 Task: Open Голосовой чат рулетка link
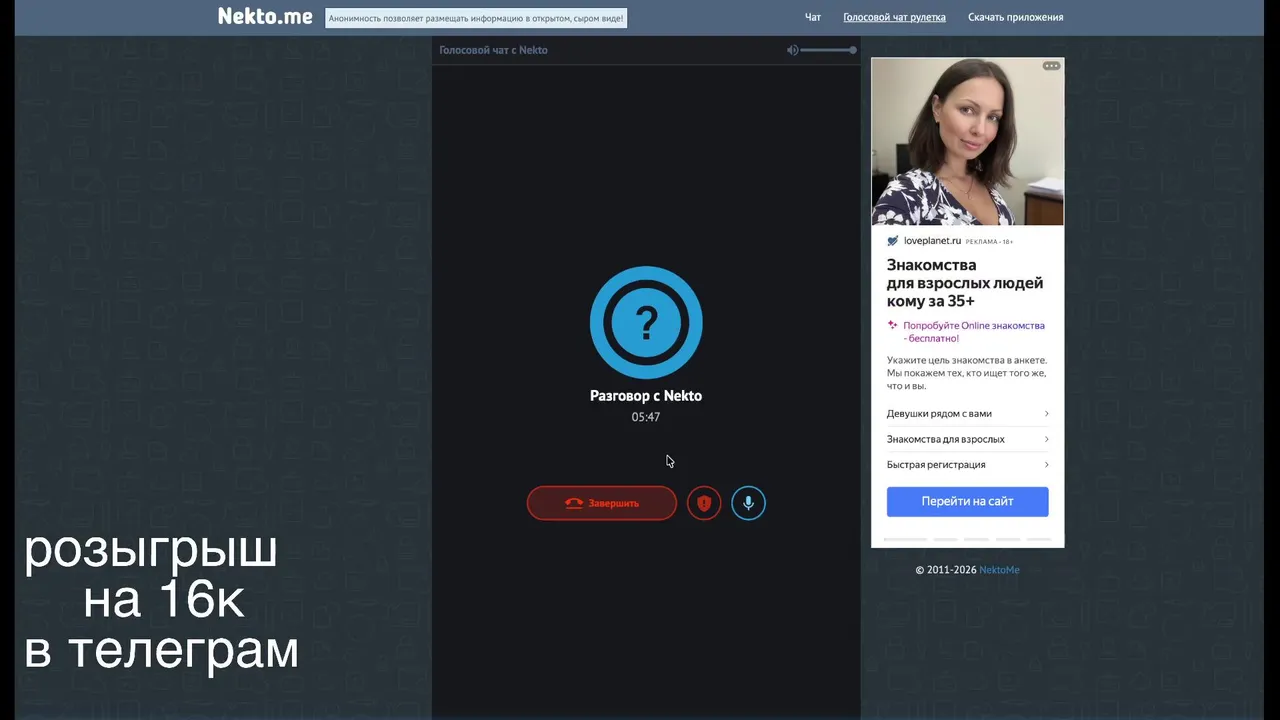click(894, 17)
